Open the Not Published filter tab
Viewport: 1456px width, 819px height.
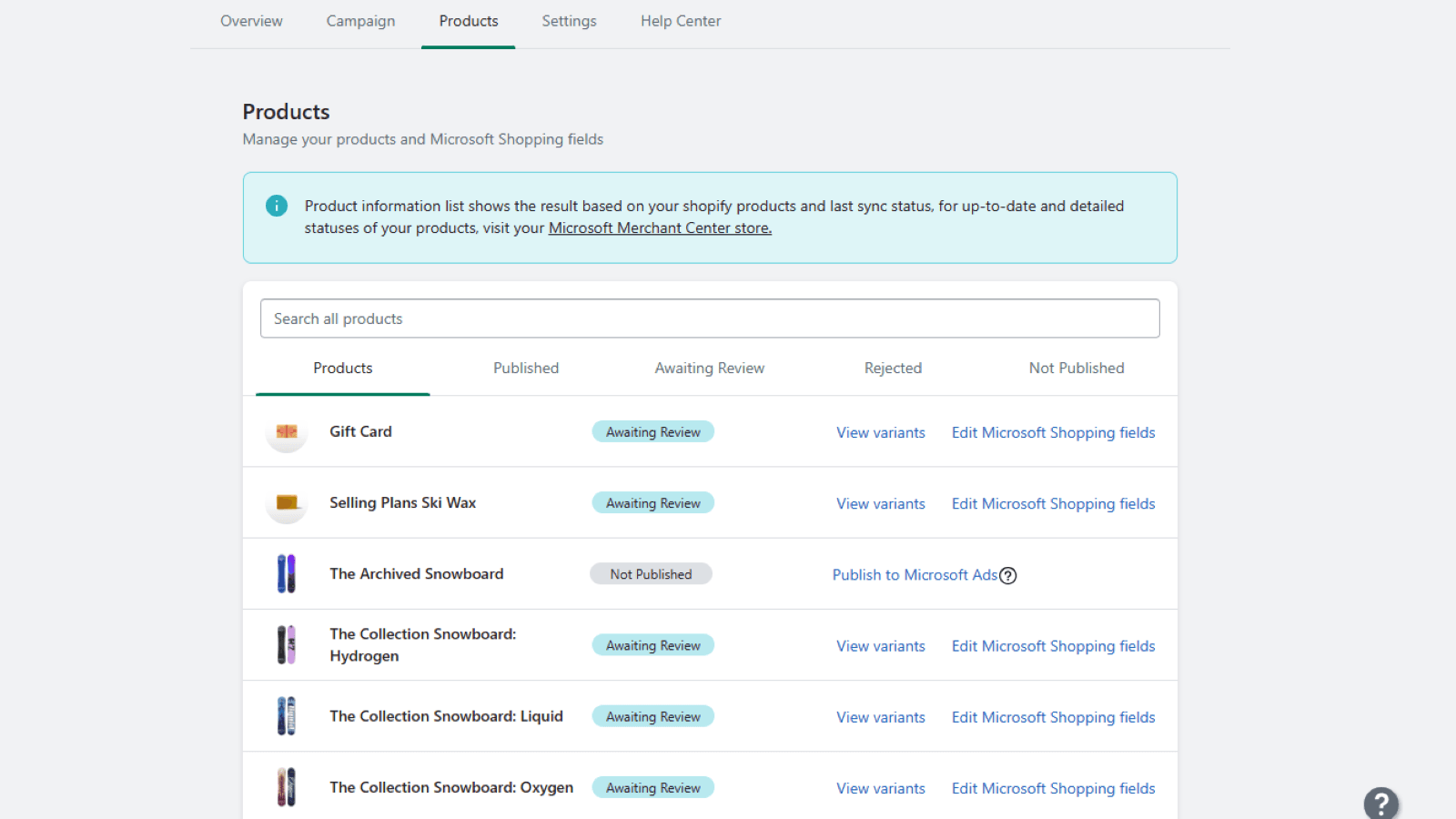click(x=1076, y=368)
